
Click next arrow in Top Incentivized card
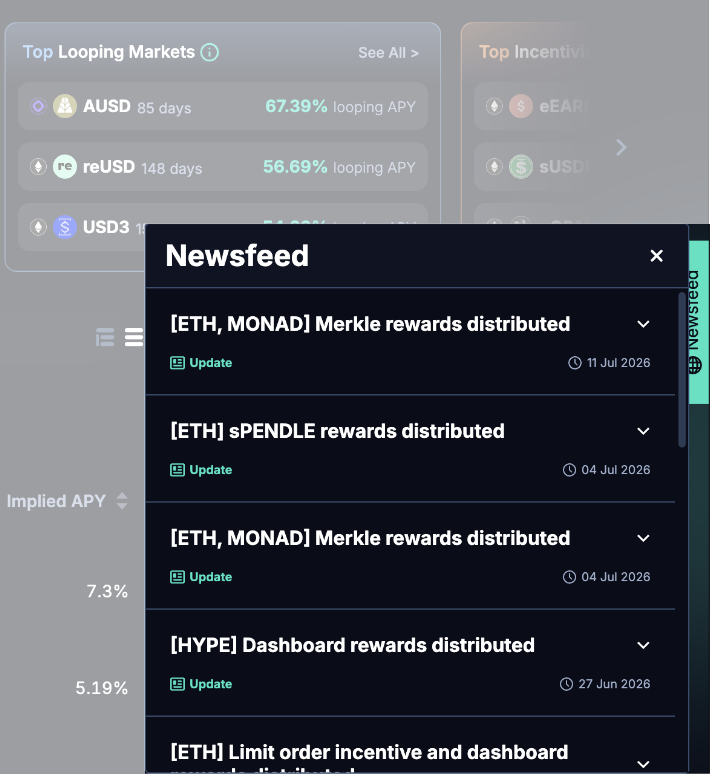click(x=621, y=147)
